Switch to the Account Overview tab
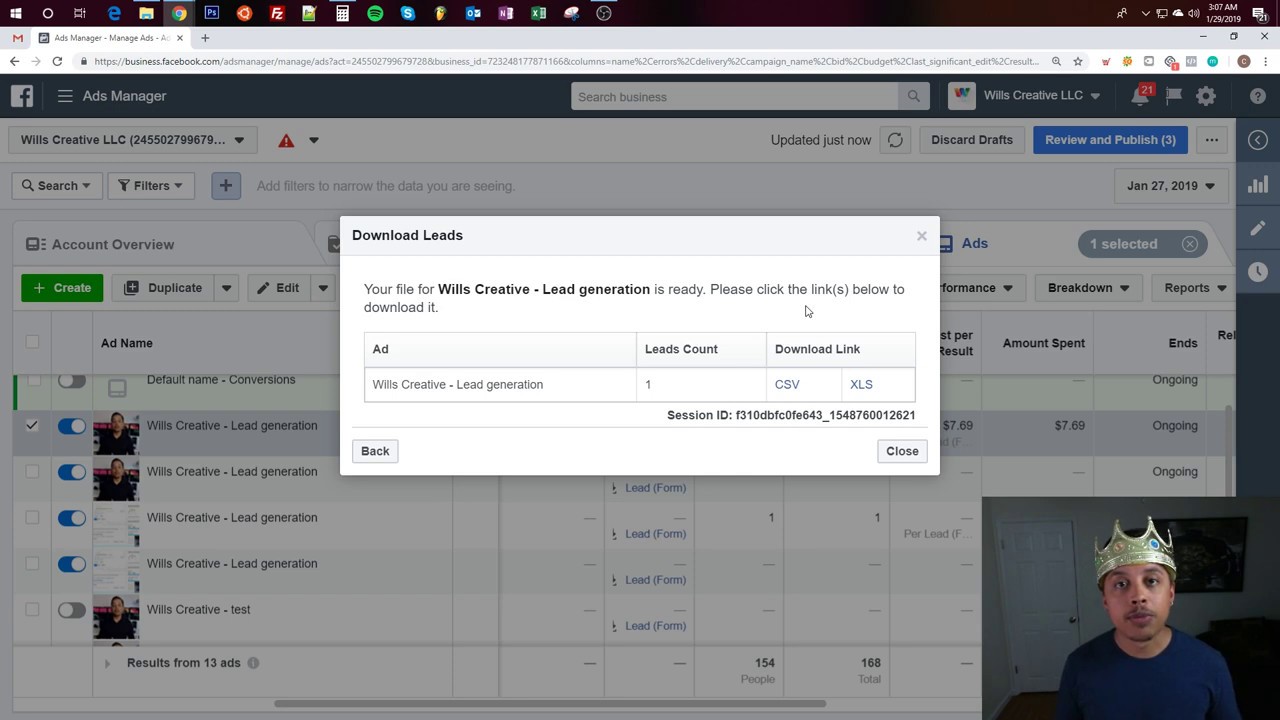Viewport: 1280px width, 720px height. click(x=100, y=244)
